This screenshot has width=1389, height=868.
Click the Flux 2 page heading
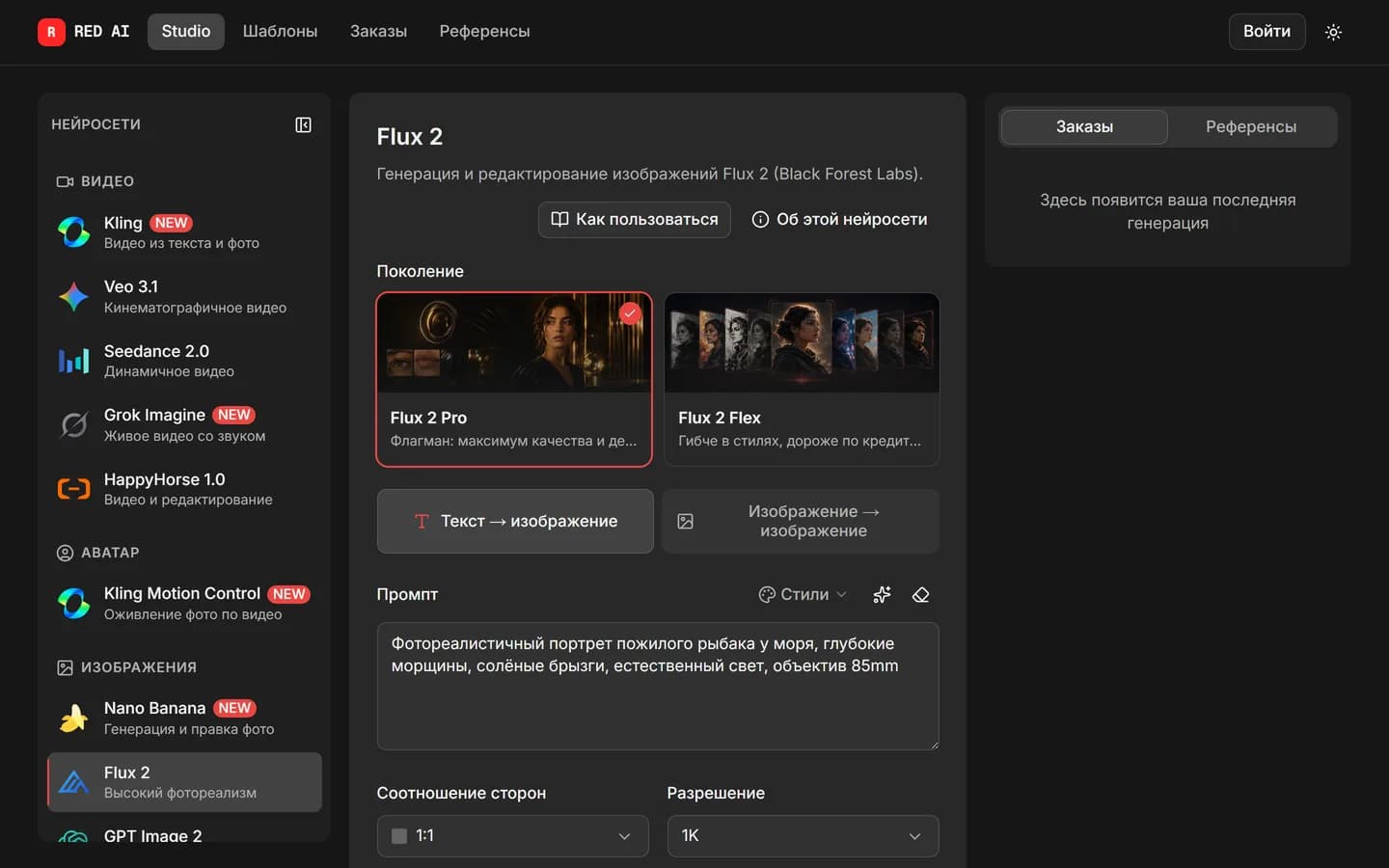coord(410,137)
